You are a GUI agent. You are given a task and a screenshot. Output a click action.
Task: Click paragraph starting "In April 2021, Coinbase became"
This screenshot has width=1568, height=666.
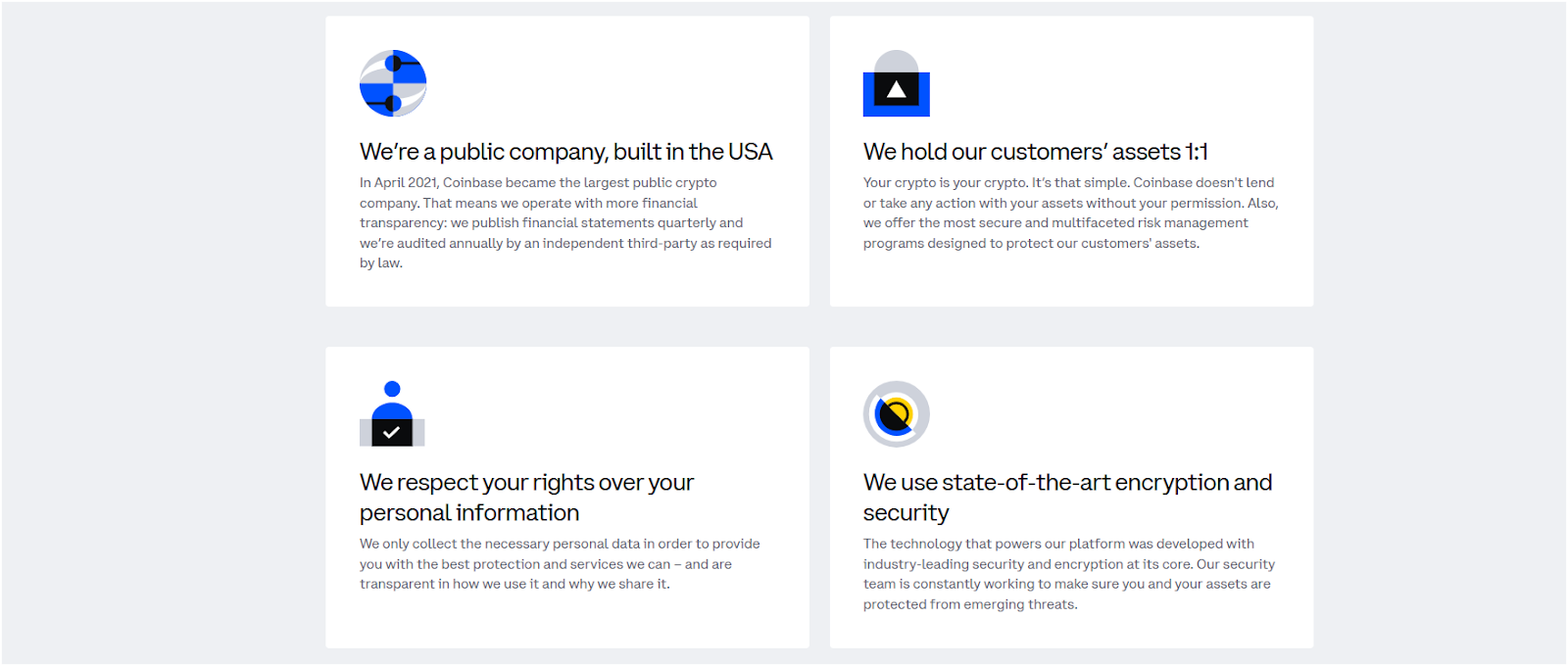[565, 222]
